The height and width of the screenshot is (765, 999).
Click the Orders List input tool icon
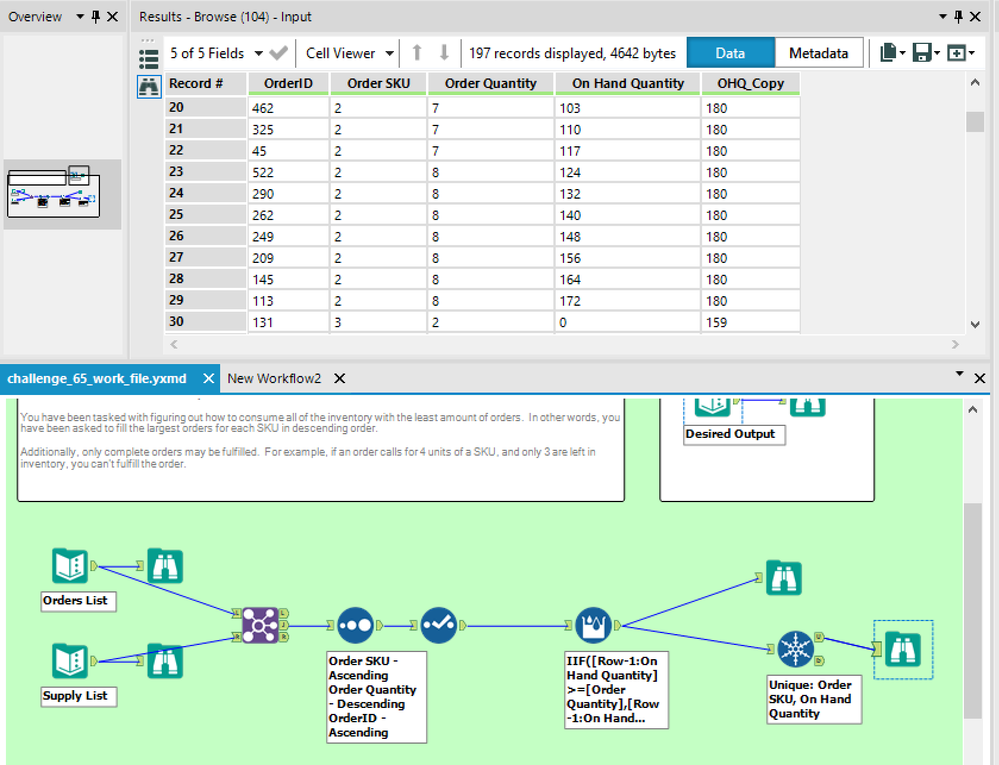(69, 565)
